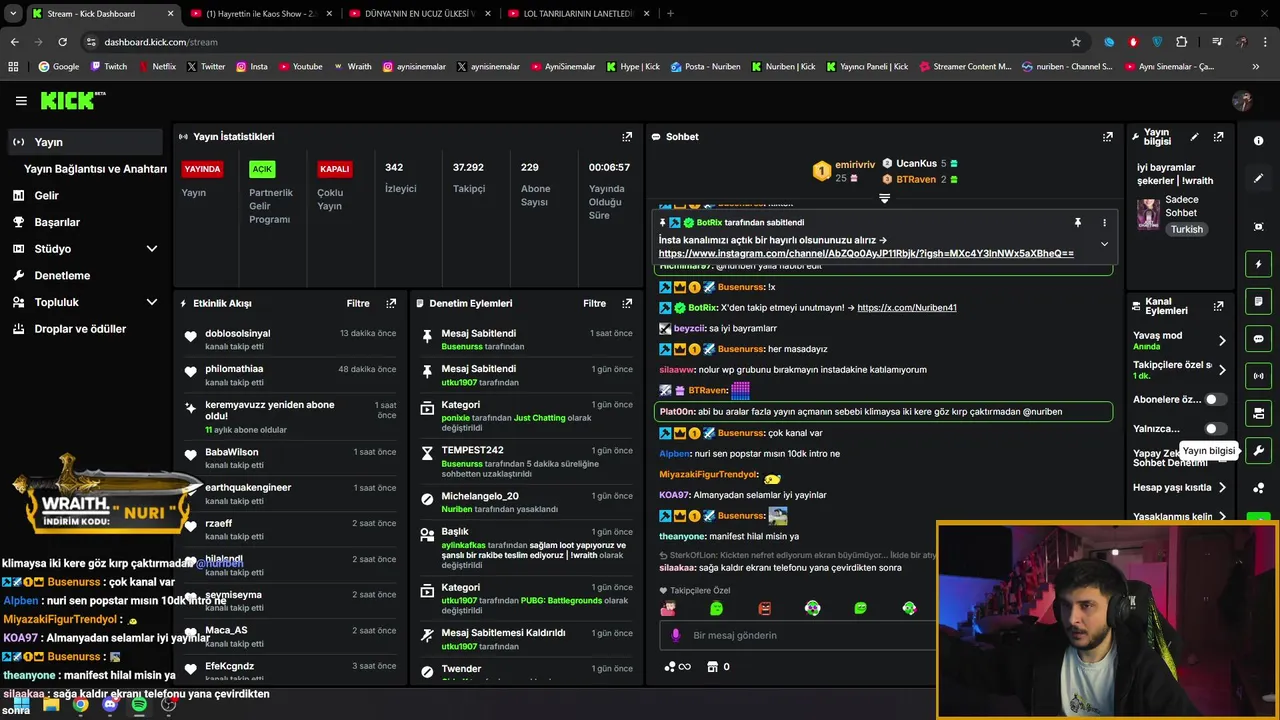Click the shop icon below message box
The width and height of the screenshot is (1280, 720).
(712, 666)
